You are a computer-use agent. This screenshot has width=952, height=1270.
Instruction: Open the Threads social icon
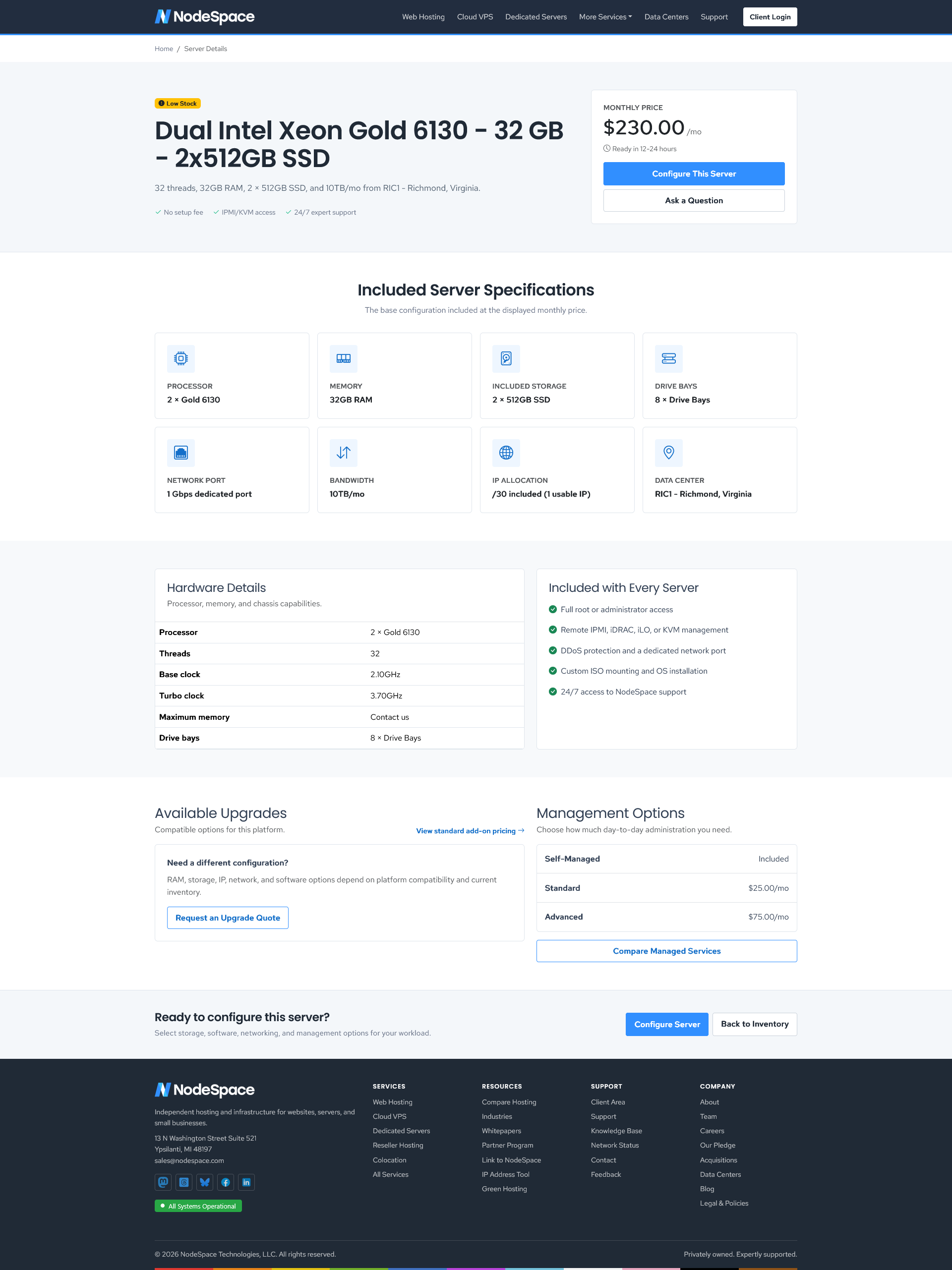tap(184, 1182)
